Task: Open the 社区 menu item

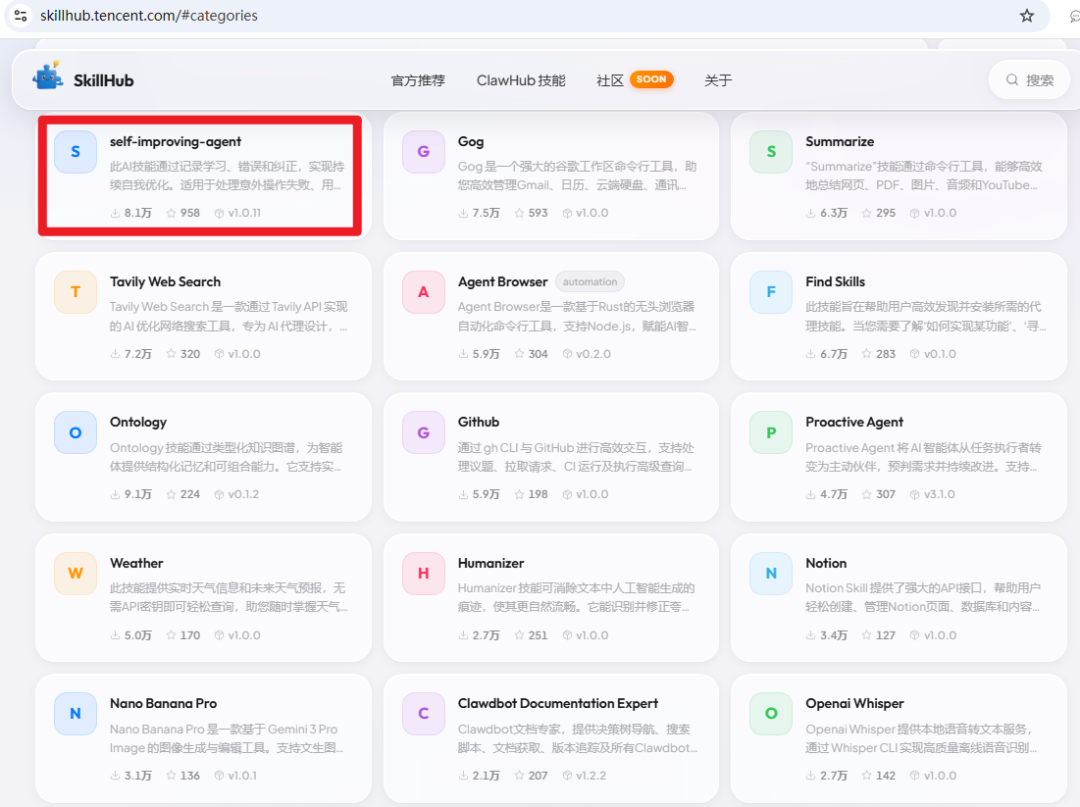Action: [x=610, y=80]
